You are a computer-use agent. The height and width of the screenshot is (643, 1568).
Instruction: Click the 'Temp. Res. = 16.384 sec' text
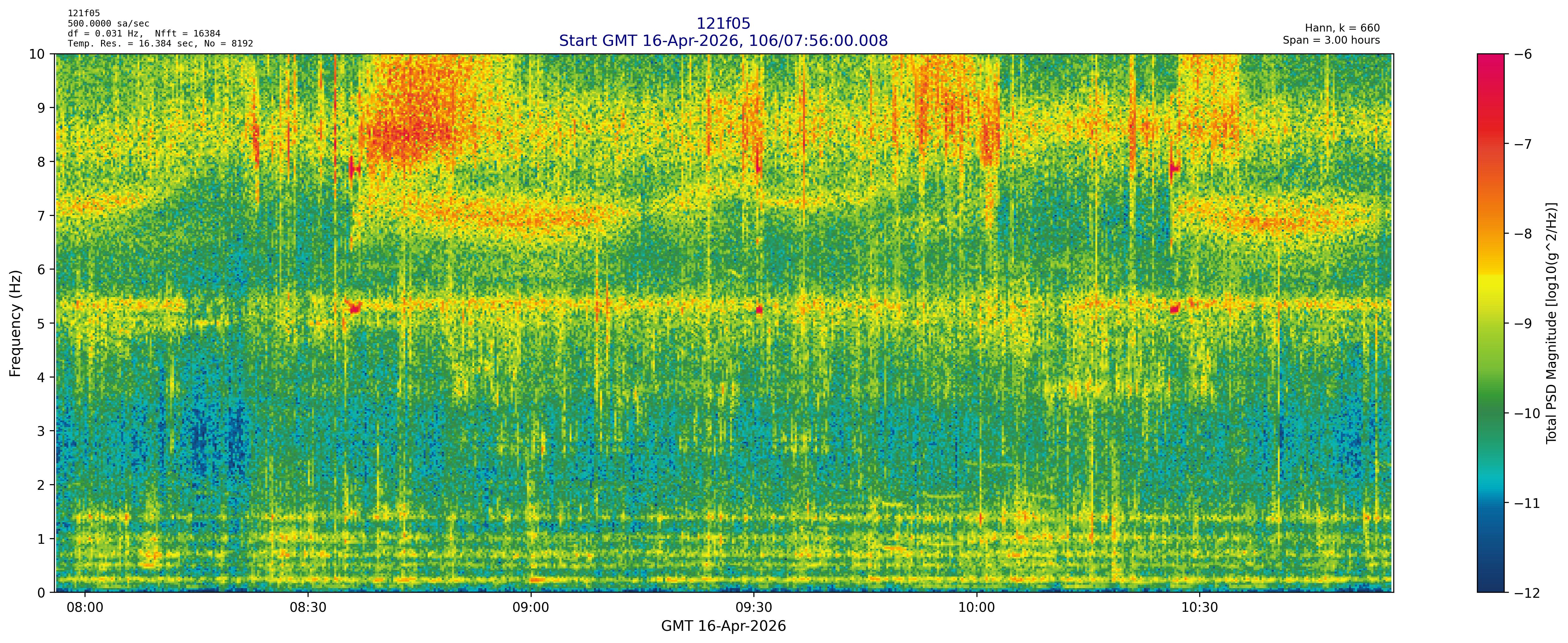(x=131, y=44)
